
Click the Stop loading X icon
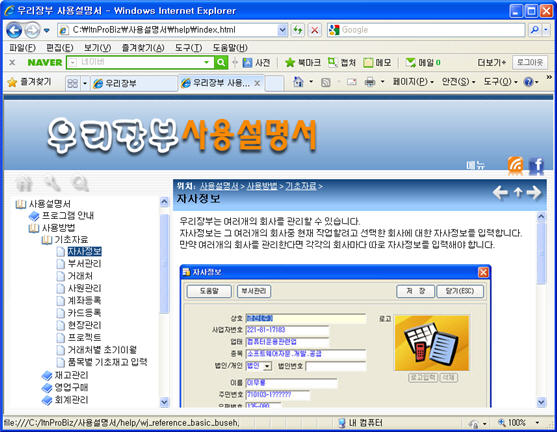pyautogui.click(x=315, y=30)
